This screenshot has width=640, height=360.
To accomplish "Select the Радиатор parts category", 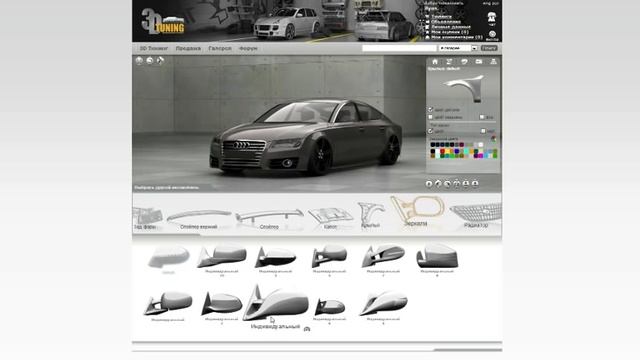I will click(476, 216).
